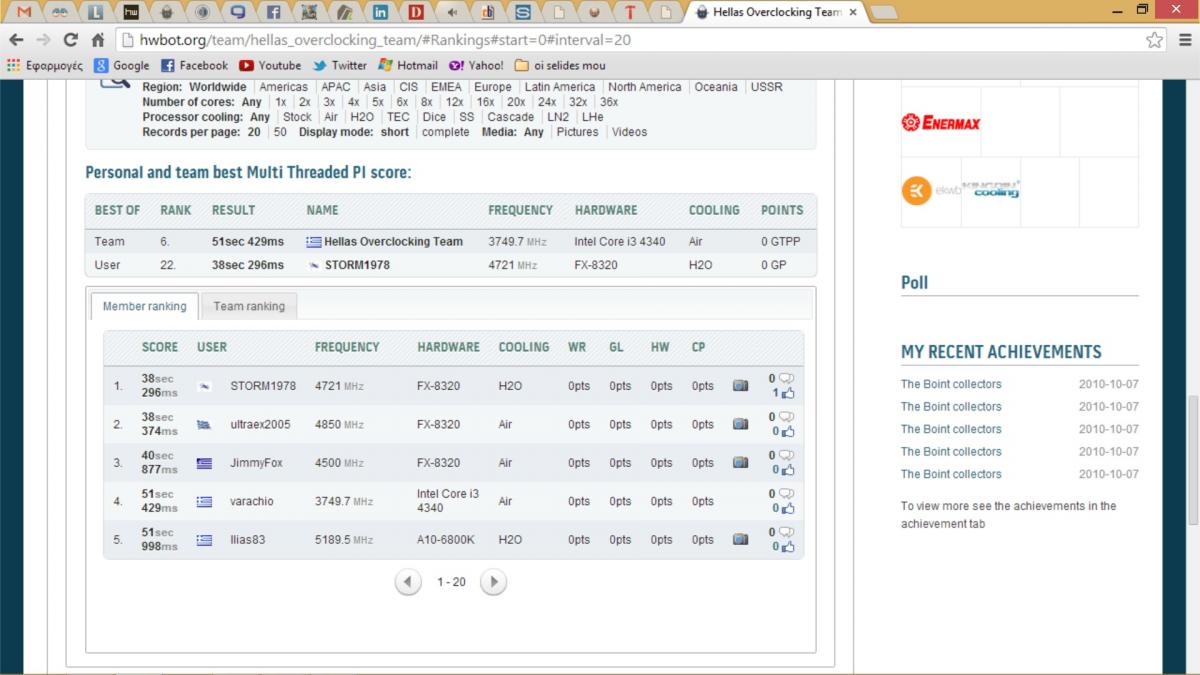Open the Facebook bookmark in bookmarks bar
The width and height of the screenshot is (1200, 675).
pos(195,66)
